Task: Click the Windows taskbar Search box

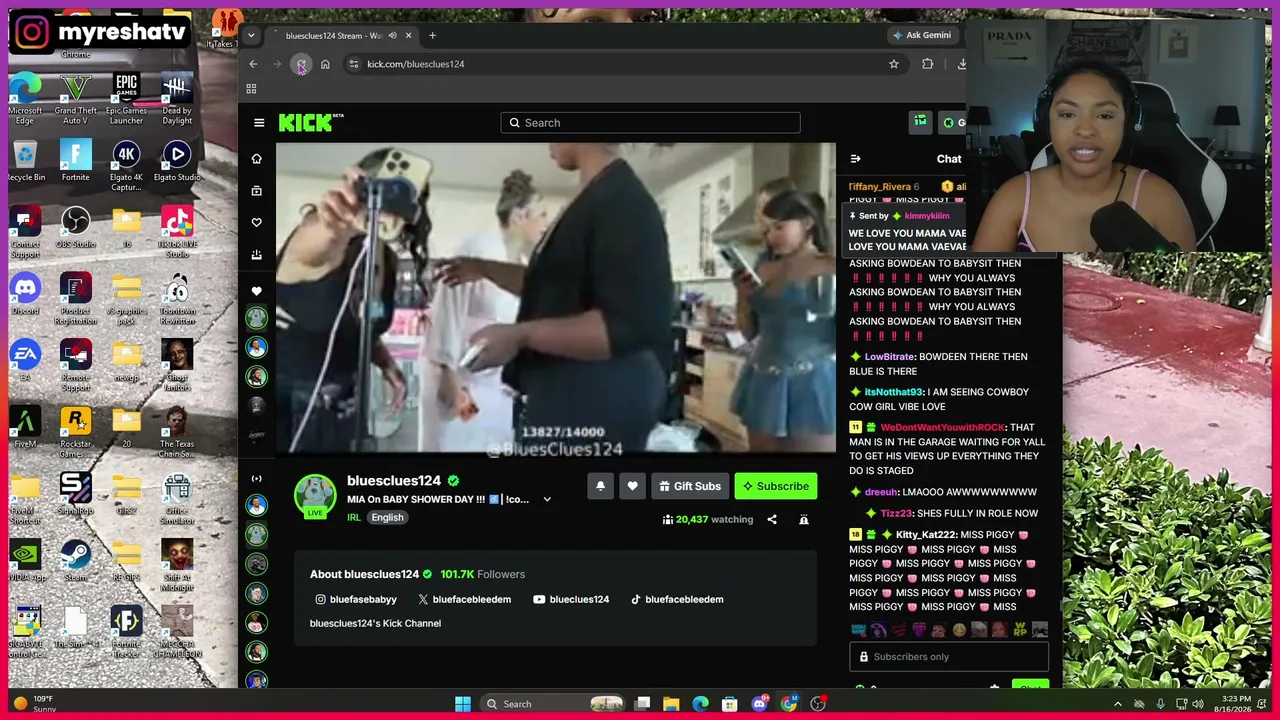Action: click(x=551, y=704)
